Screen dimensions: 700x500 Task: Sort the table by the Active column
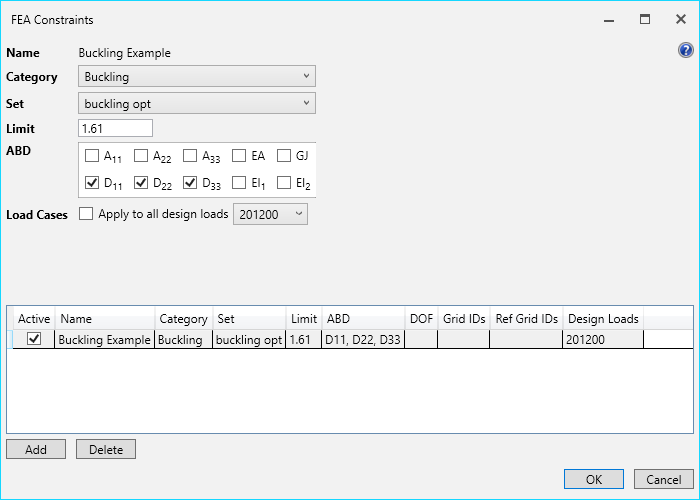click(34, 319)
